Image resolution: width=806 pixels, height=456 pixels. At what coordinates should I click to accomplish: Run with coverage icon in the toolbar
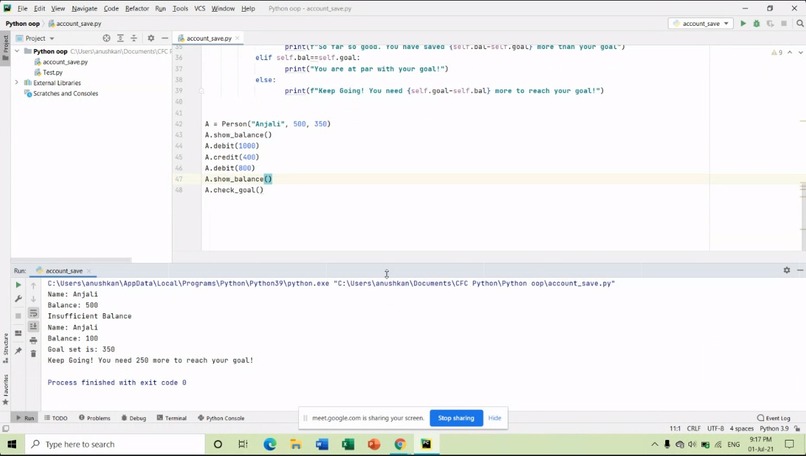(x=770, y=24)
